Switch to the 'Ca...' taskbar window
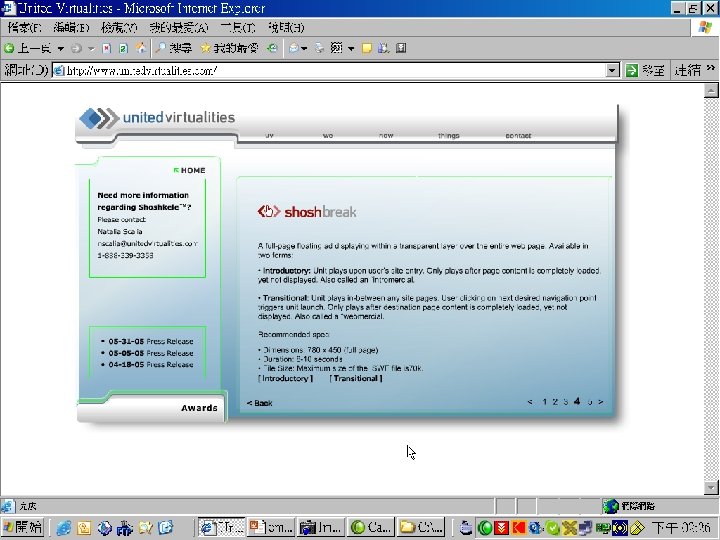This screenshot has height=540, width=720. coord(371,527)
